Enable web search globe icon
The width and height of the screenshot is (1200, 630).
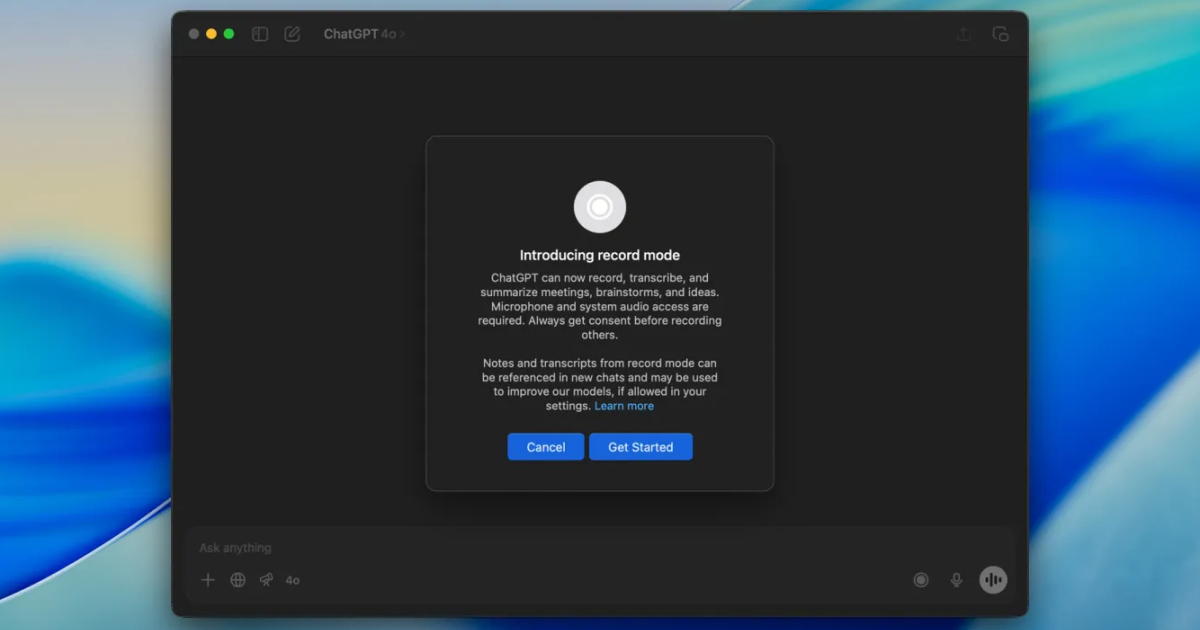238,580
